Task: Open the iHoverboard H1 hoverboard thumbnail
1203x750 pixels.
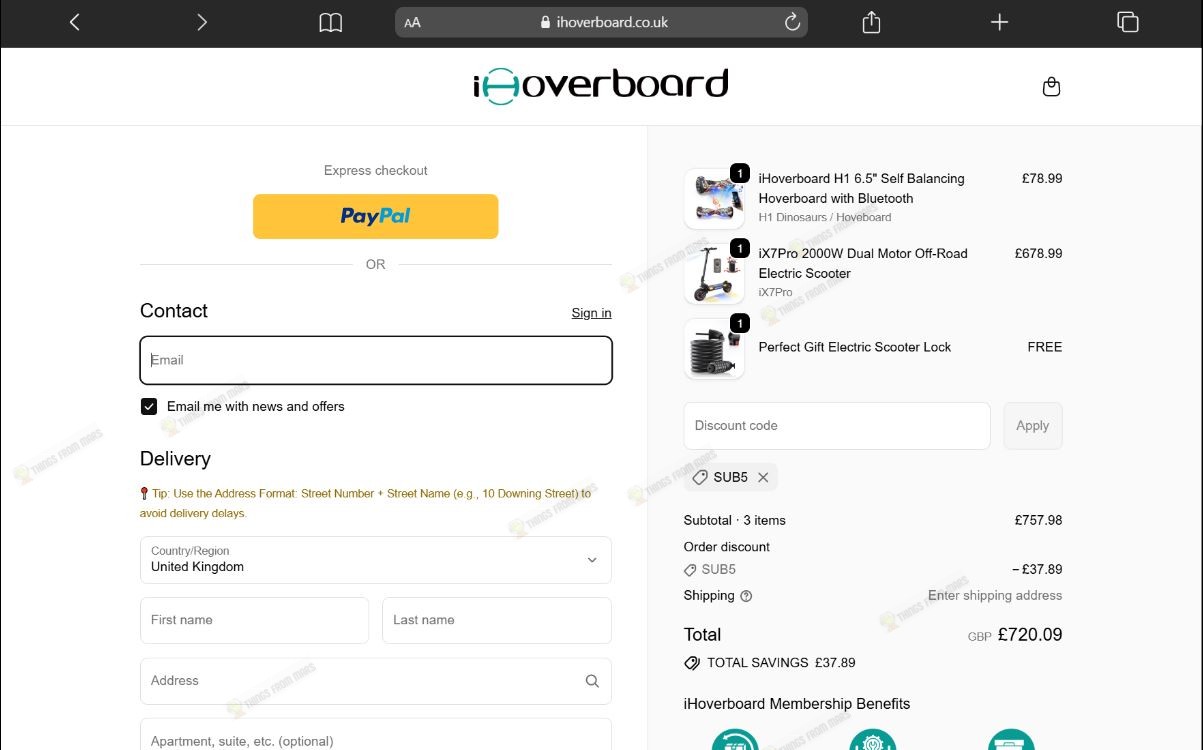Action: tap(714, 198)
